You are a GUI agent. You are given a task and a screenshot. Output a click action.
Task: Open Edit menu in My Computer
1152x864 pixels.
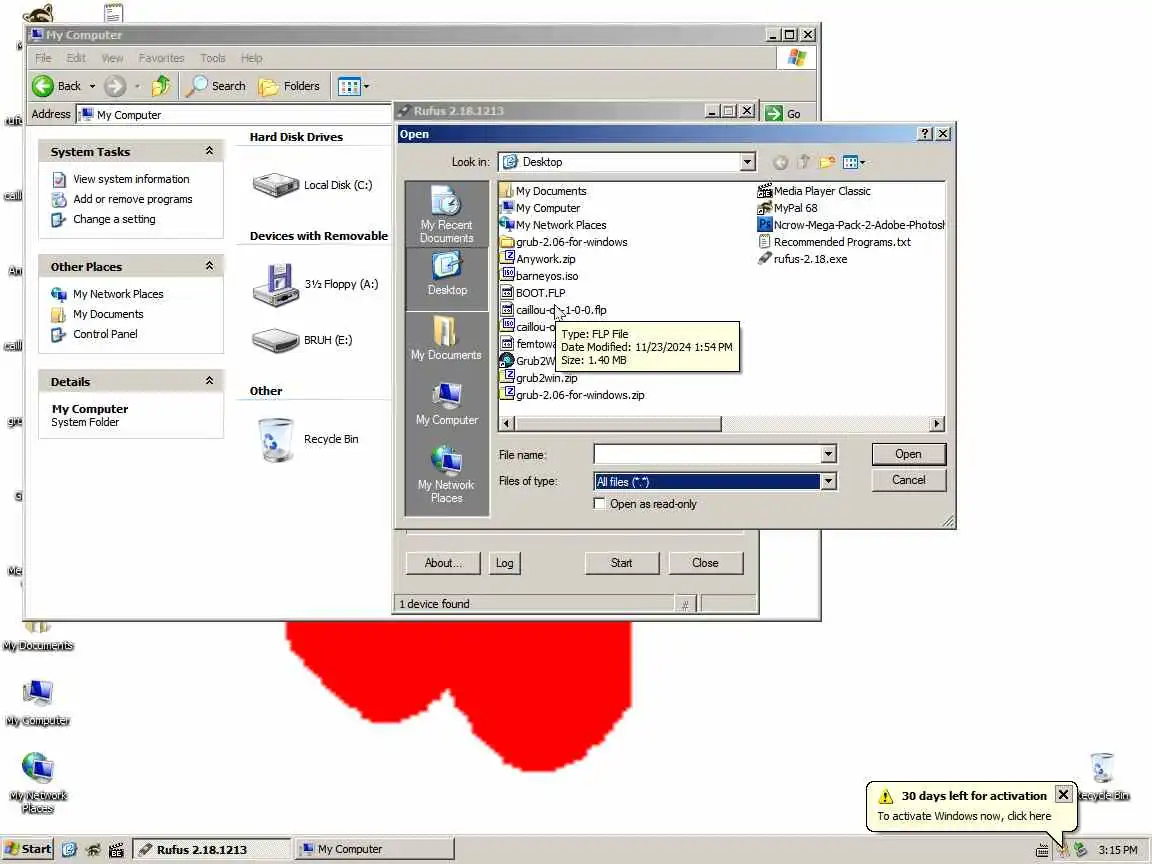(76, 58)
